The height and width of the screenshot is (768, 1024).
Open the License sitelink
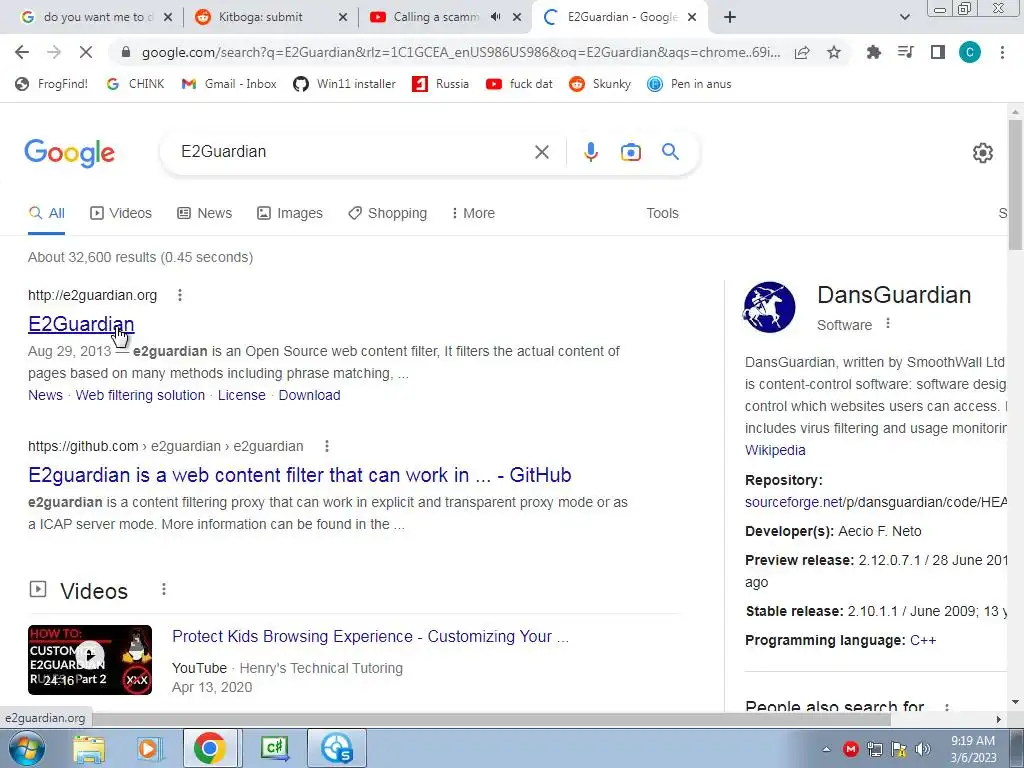tap(242, 395)
